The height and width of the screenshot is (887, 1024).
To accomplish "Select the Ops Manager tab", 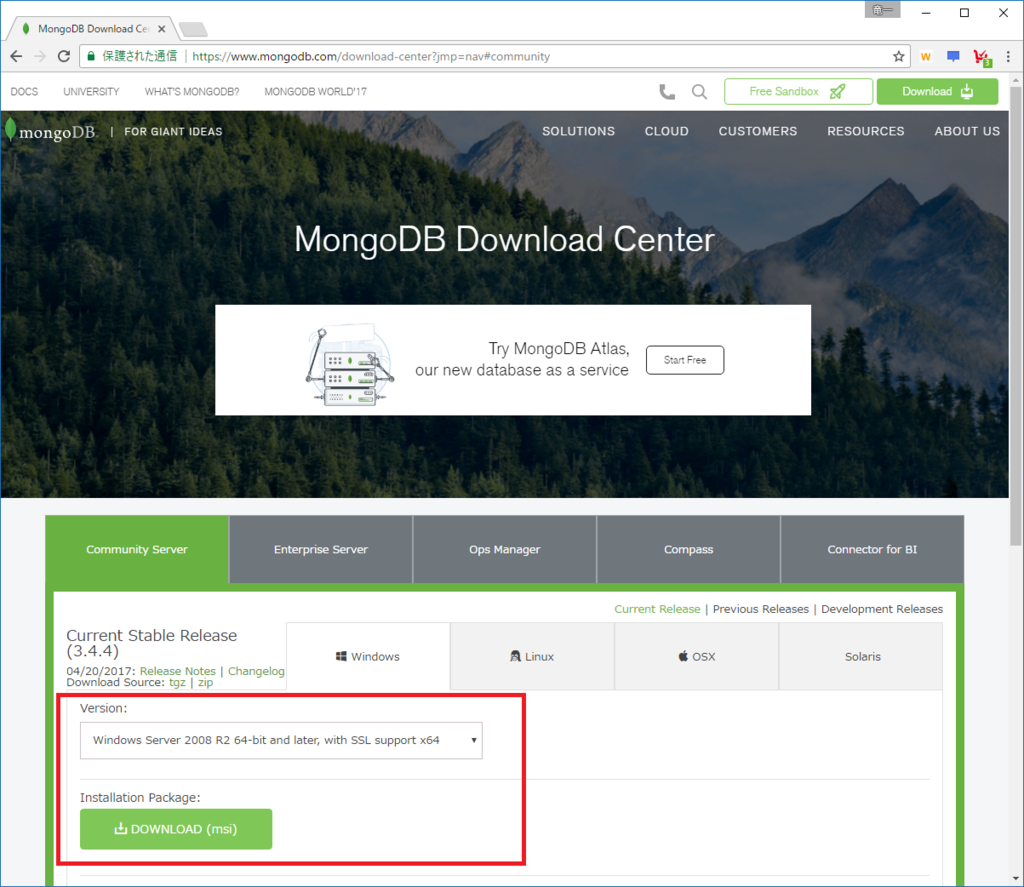I will click(x=504, y=549).
